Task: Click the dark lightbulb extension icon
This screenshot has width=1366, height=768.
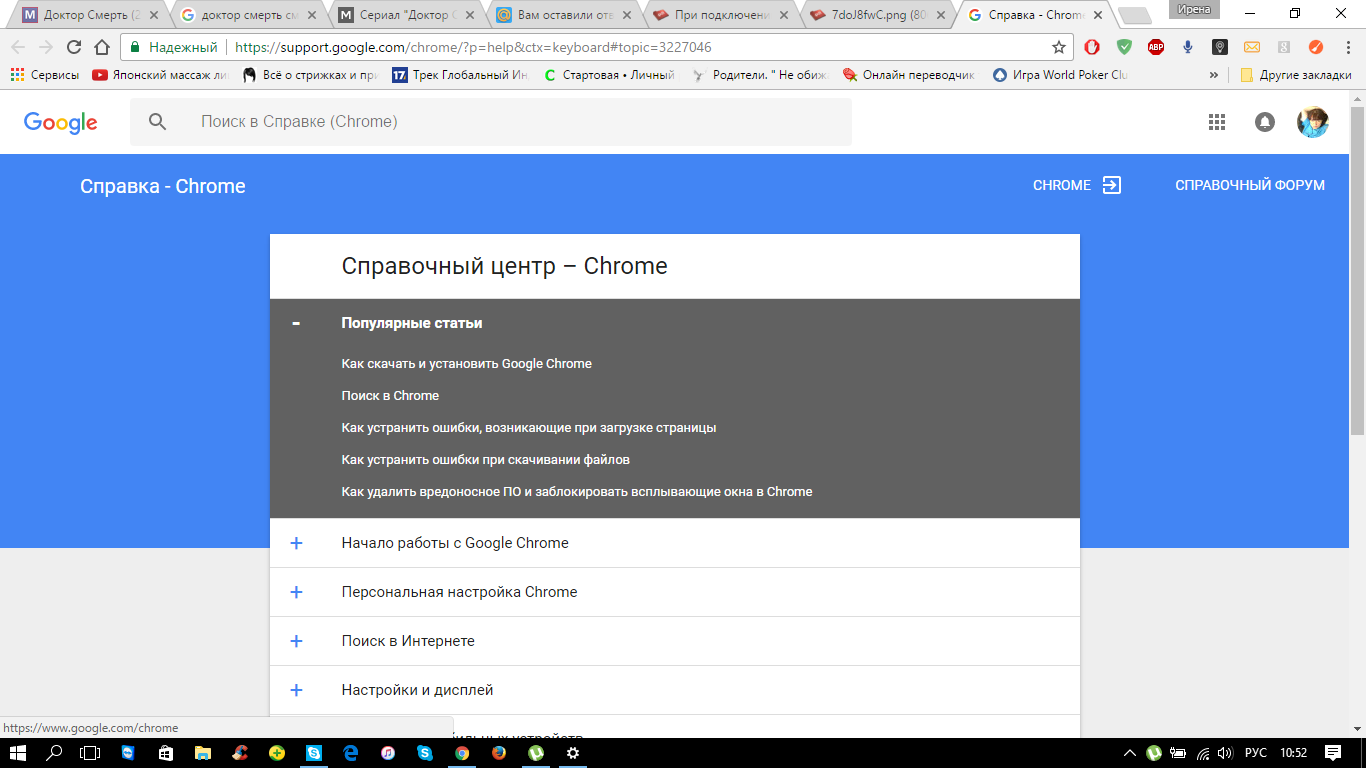Action: point(1220,47)
